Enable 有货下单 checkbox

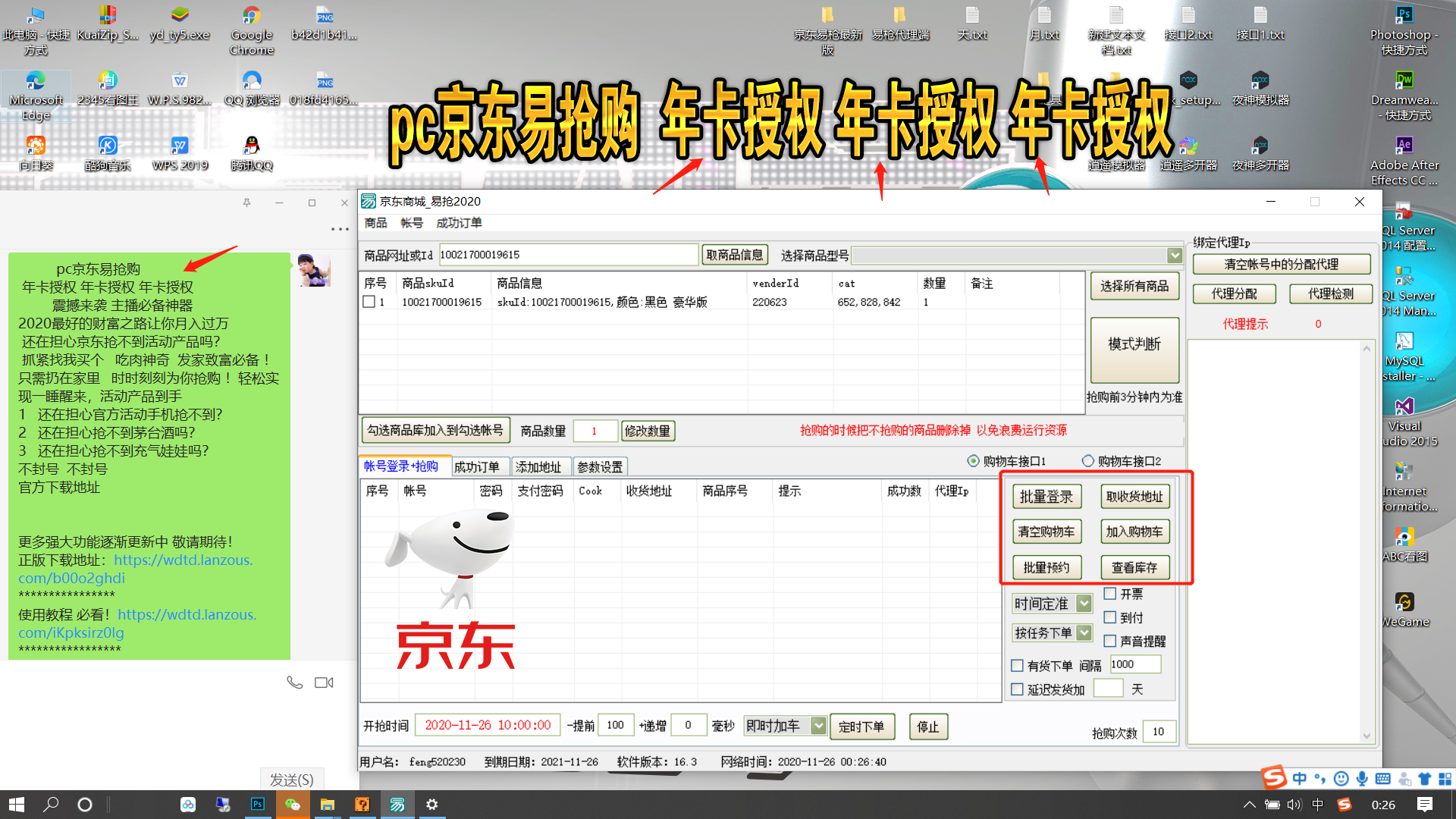point(1018,666)
